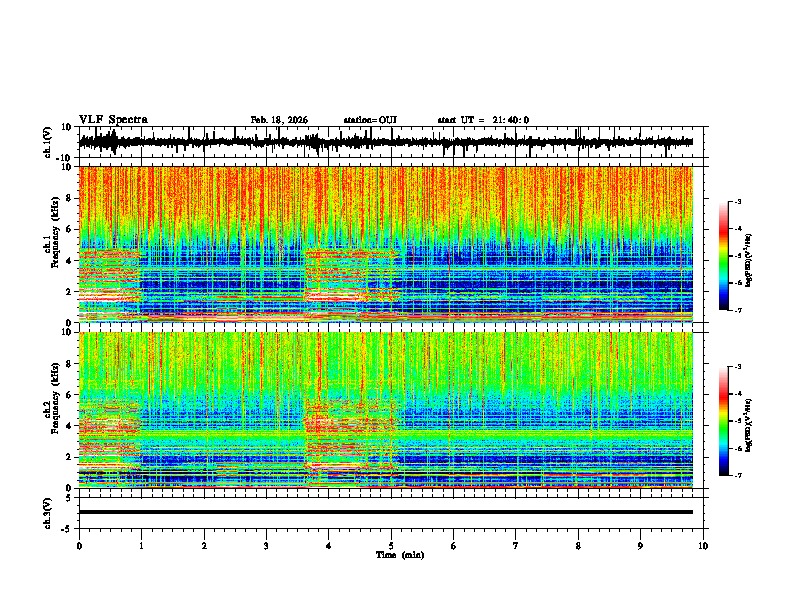Select the ch.2 frequency spectrogram panel
The width and height of the screenshot is (792, 612).
[386, 410]
